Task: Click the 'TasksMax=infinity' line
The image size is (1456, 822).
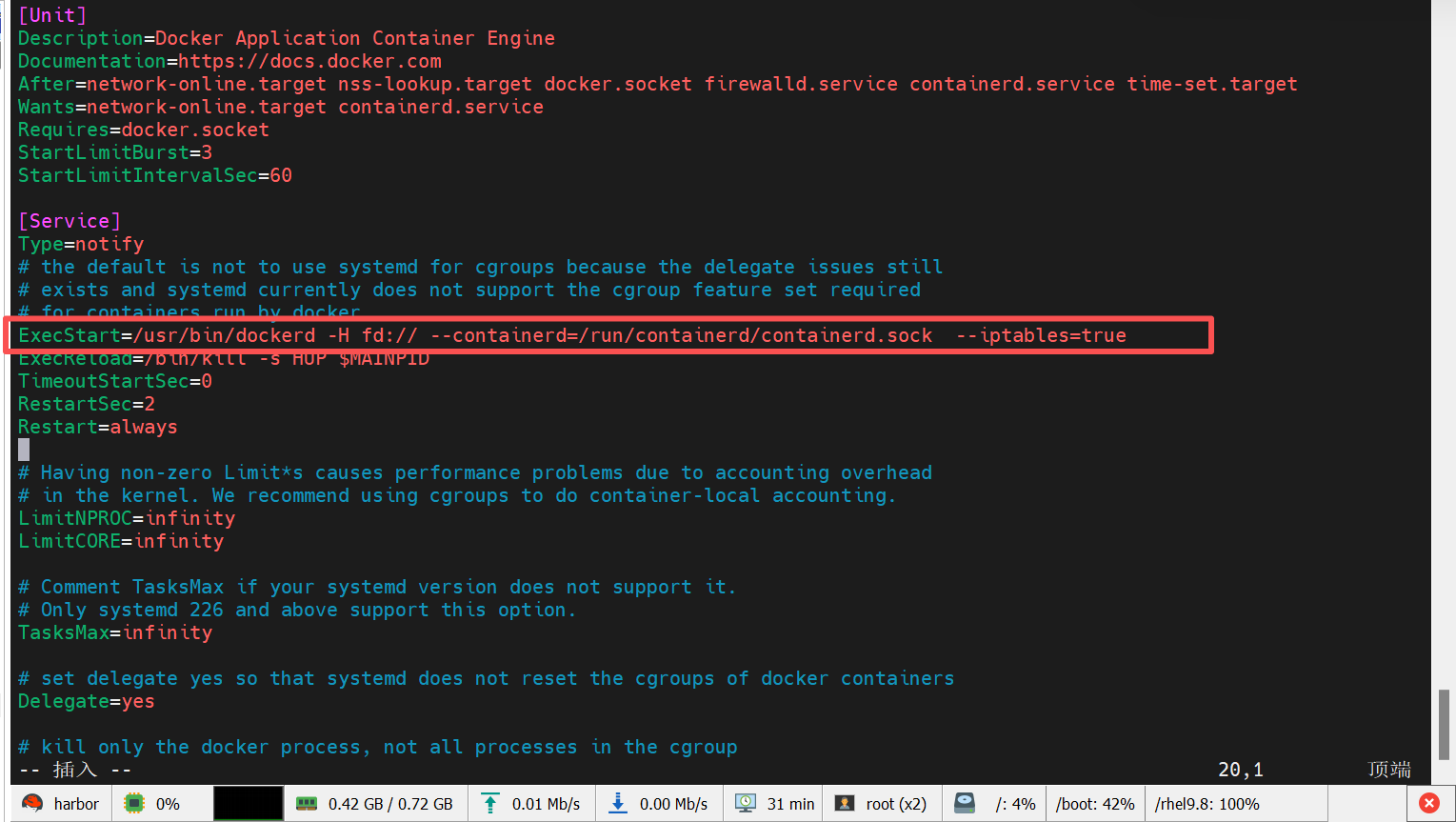Action: click(115, 632)
